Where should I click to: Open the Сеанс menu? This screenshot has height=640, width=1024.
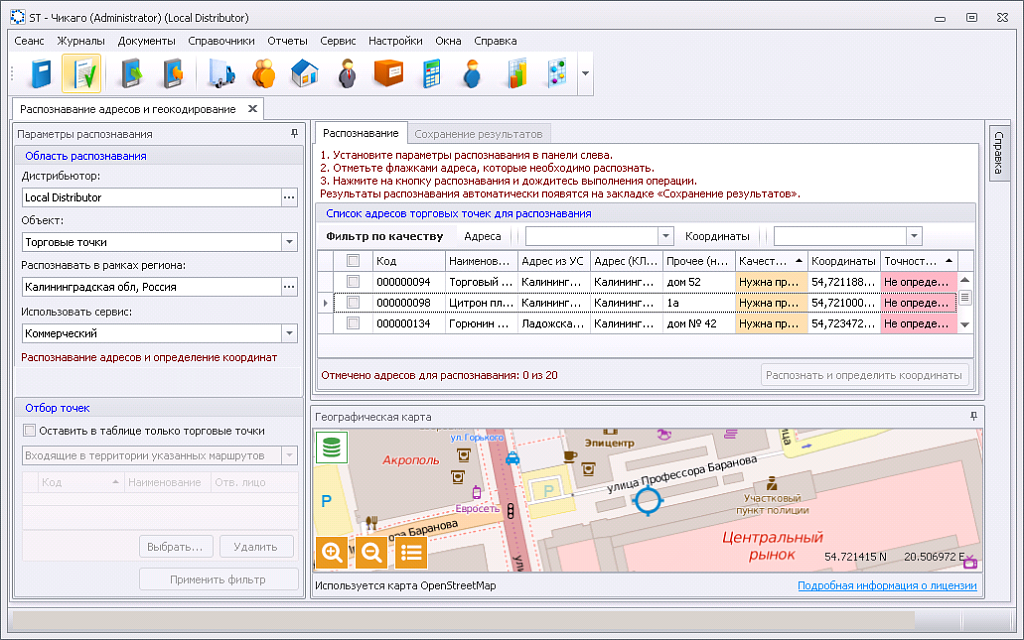[x=29, y=40]
